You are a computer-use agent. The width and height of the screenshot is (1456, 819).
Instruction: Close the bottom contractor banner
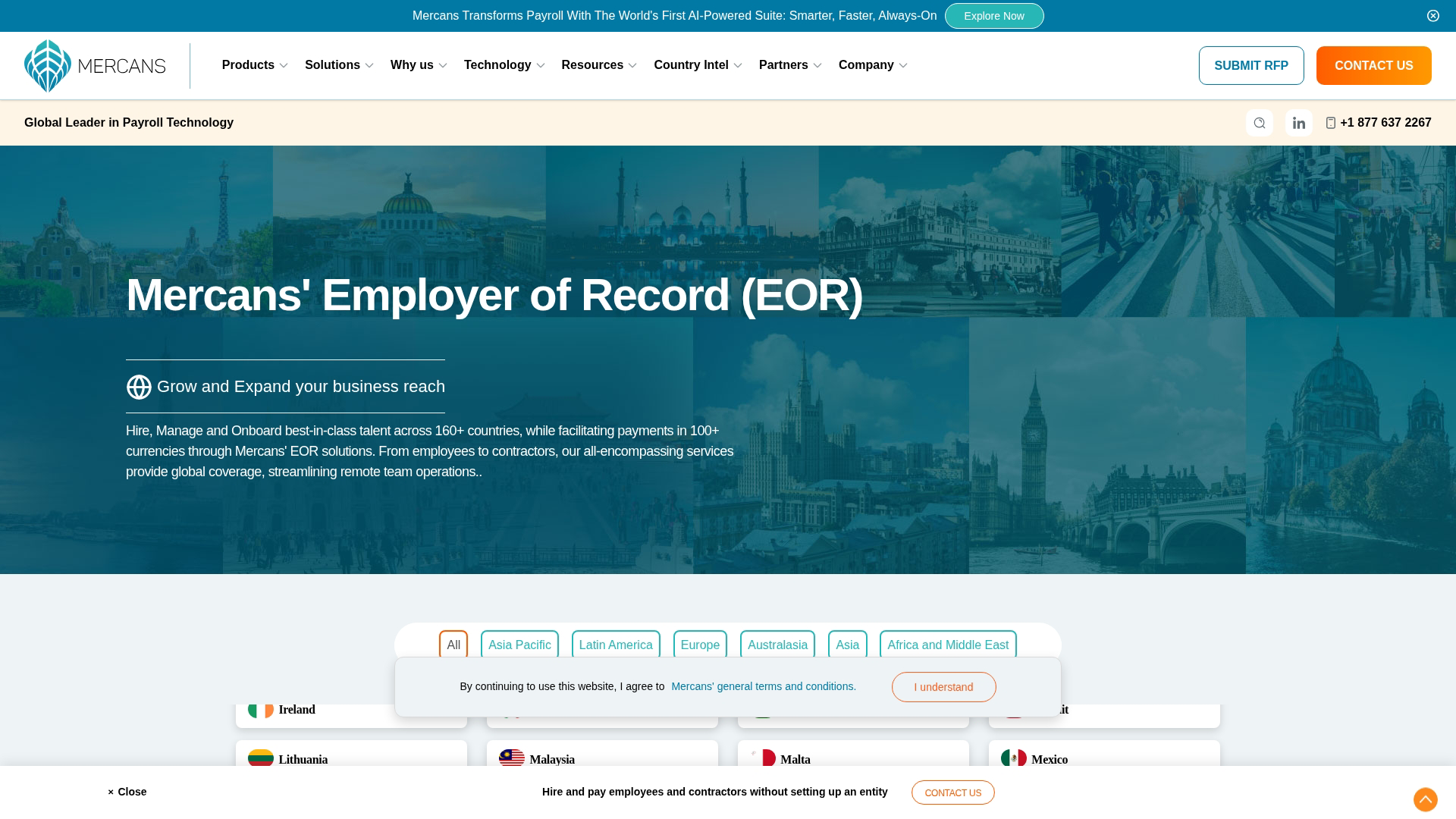[x=126, y=792]
